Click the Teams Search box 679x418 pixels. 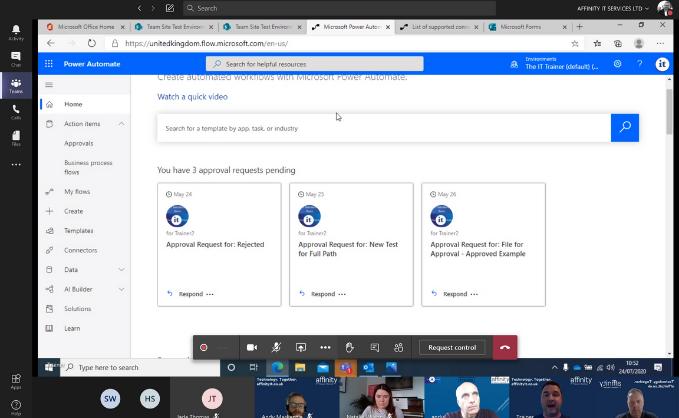(x=340, y=8)
